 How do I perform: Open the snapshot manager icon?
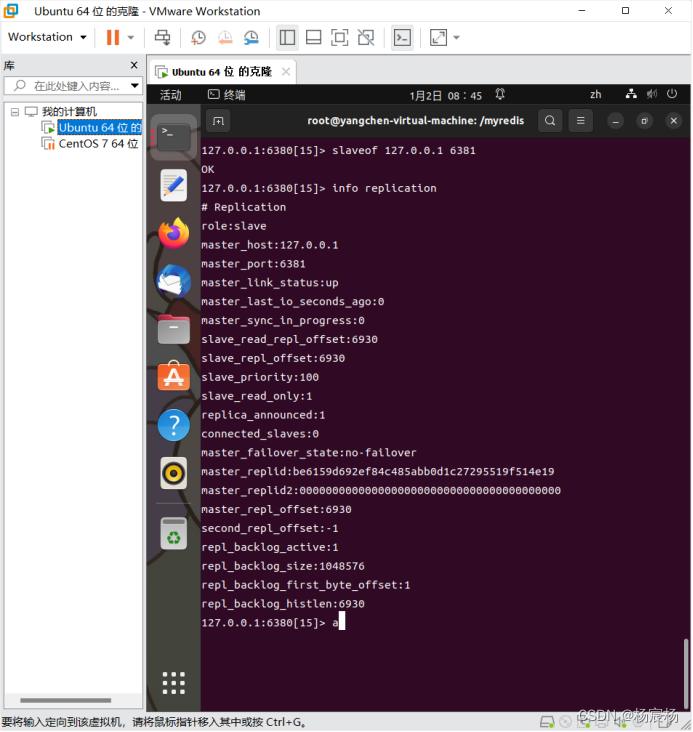click(x=251, y=37)
